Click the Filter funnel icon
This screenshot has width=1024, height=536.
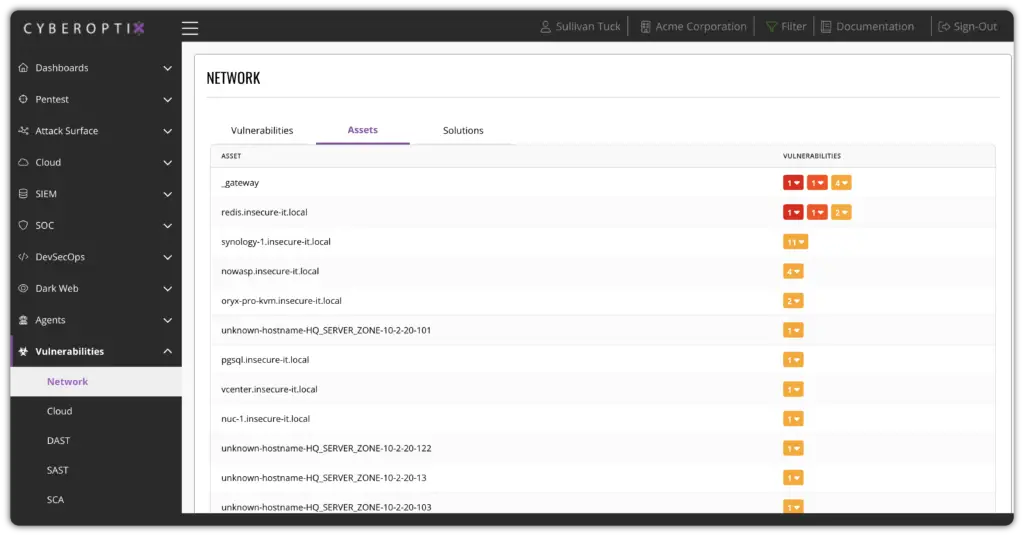coord(772,27)
